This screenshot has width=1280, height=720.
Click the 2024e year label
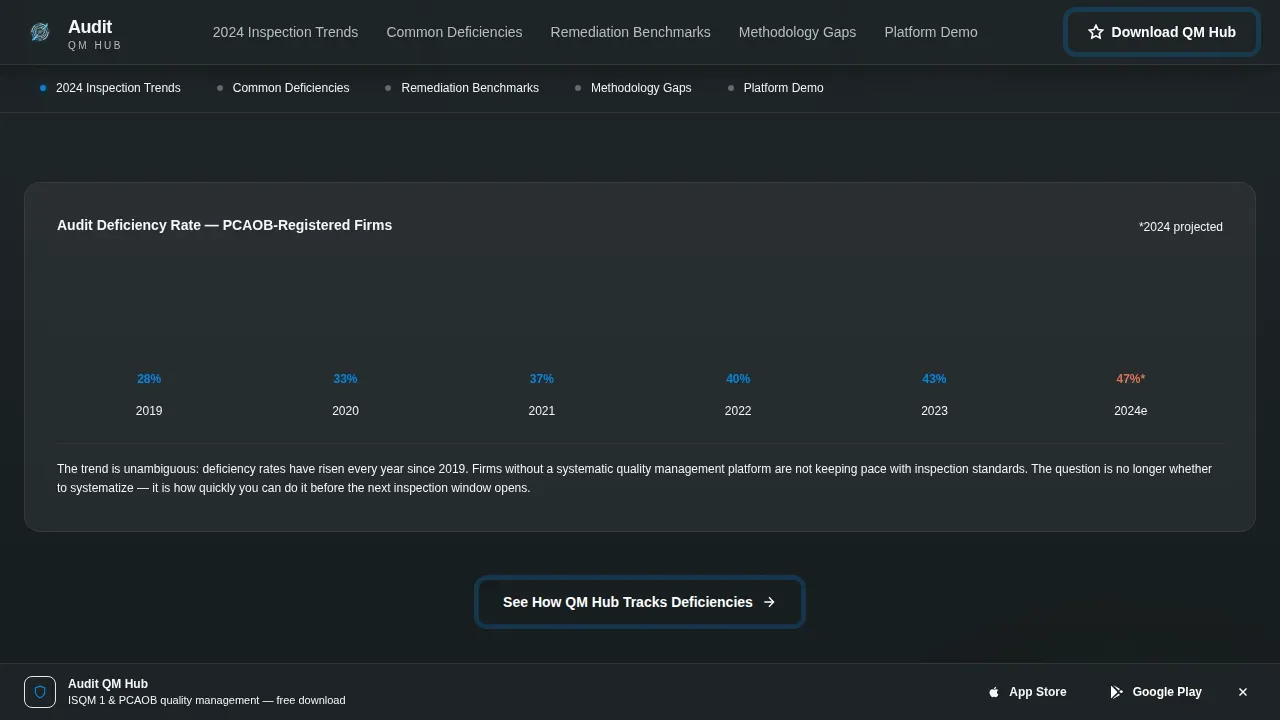1130,411
